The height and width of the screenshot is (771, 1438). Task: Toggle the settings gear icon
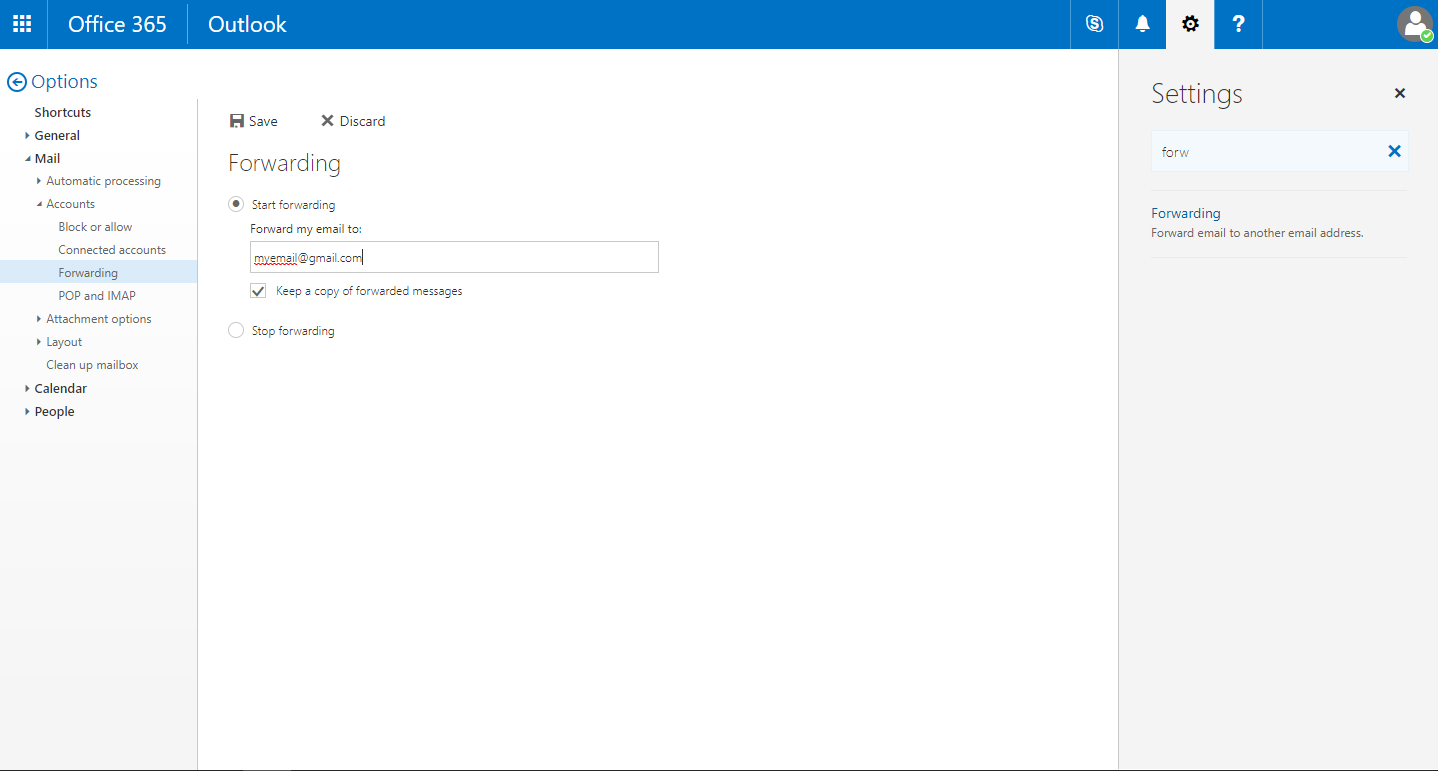click(1190, 24)
